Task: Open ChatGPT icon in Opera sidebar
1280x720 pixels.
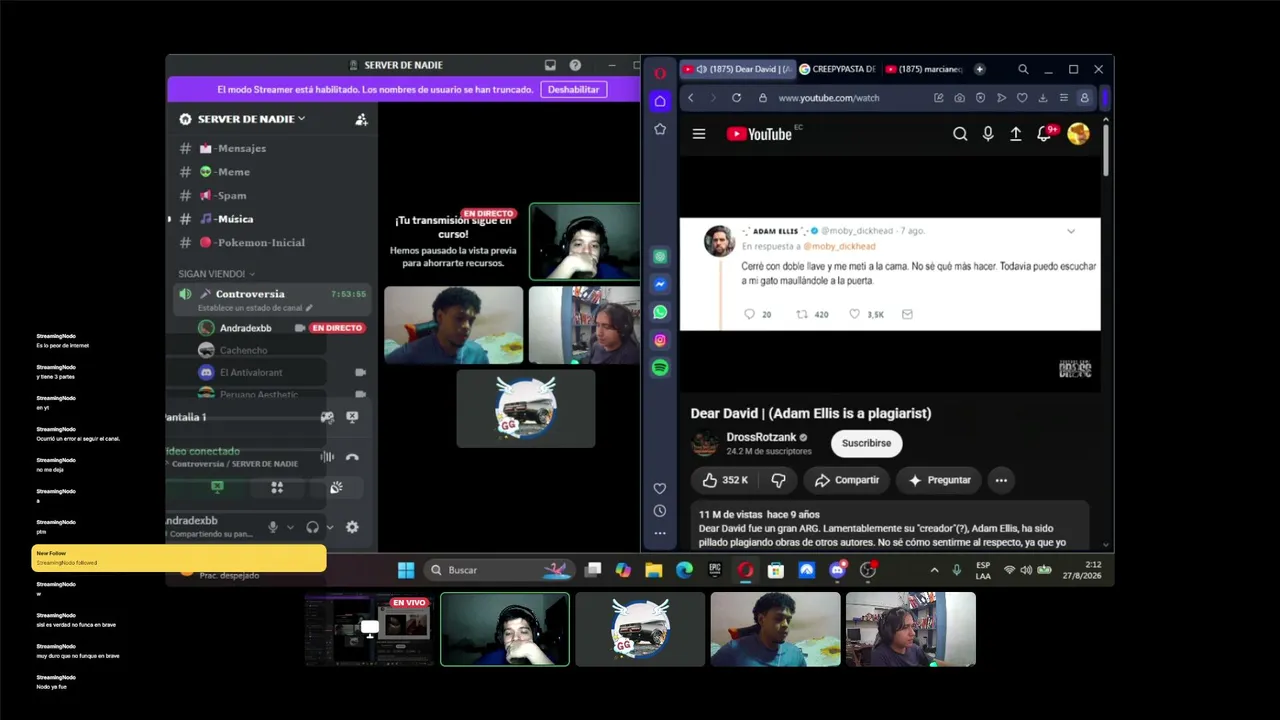Action: coord(660,257)
